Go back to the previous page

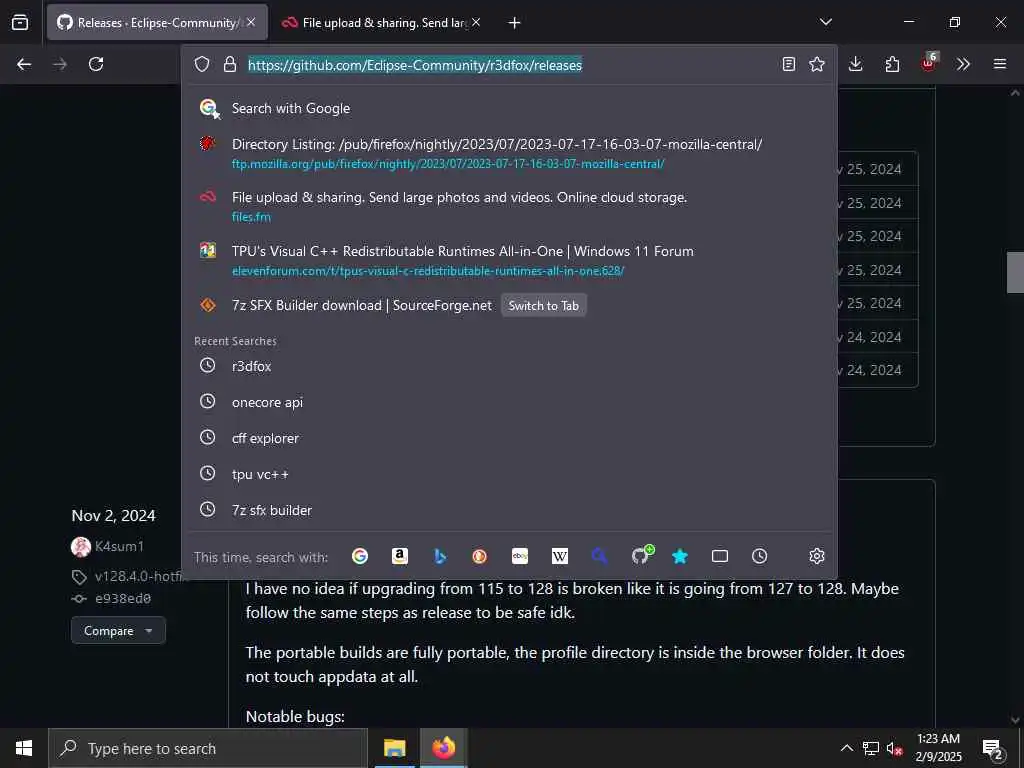[24, 64]
